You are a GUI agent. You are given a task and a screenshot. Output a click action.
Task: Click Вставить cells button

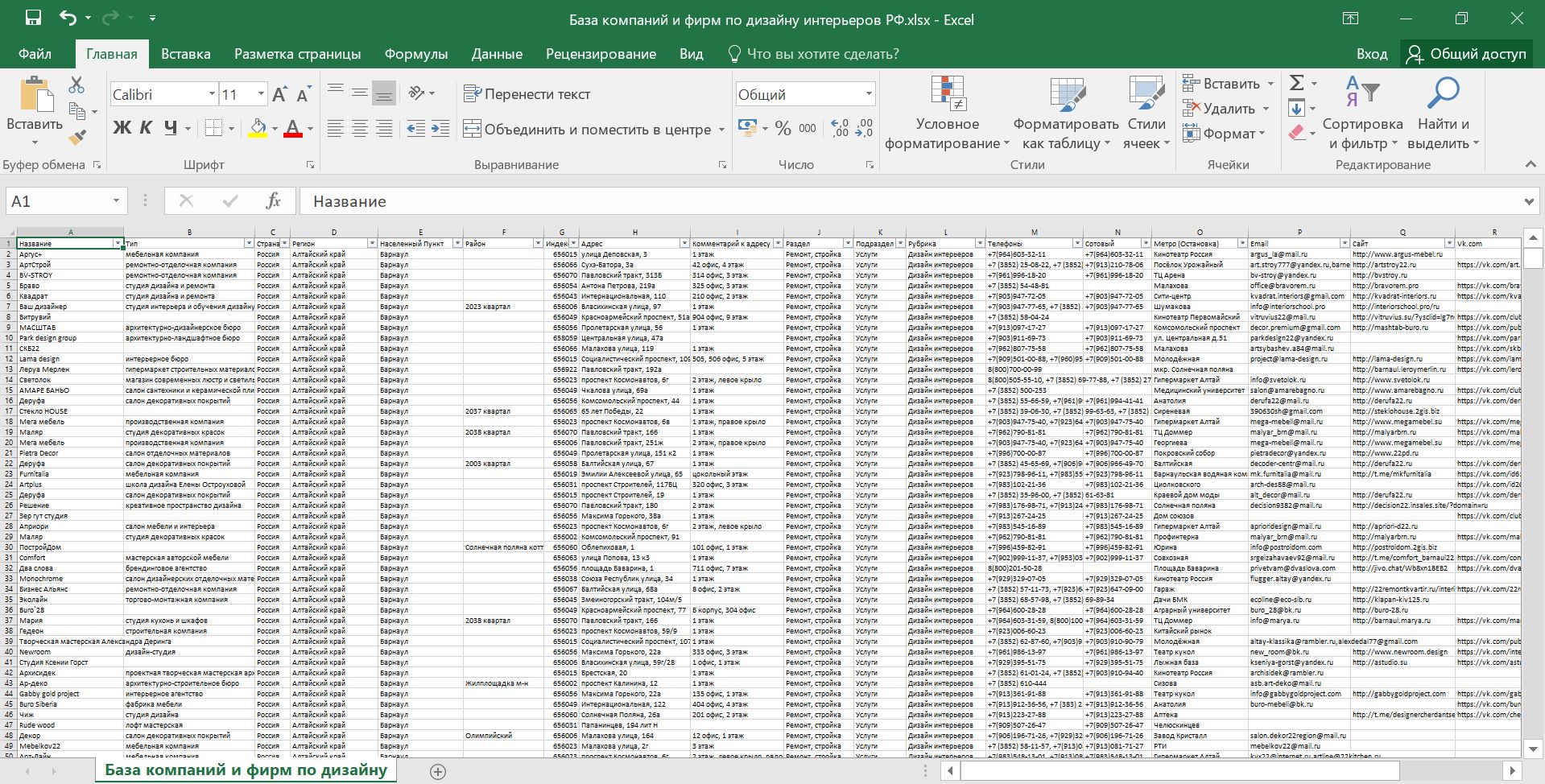click(x=1221, y=84)
